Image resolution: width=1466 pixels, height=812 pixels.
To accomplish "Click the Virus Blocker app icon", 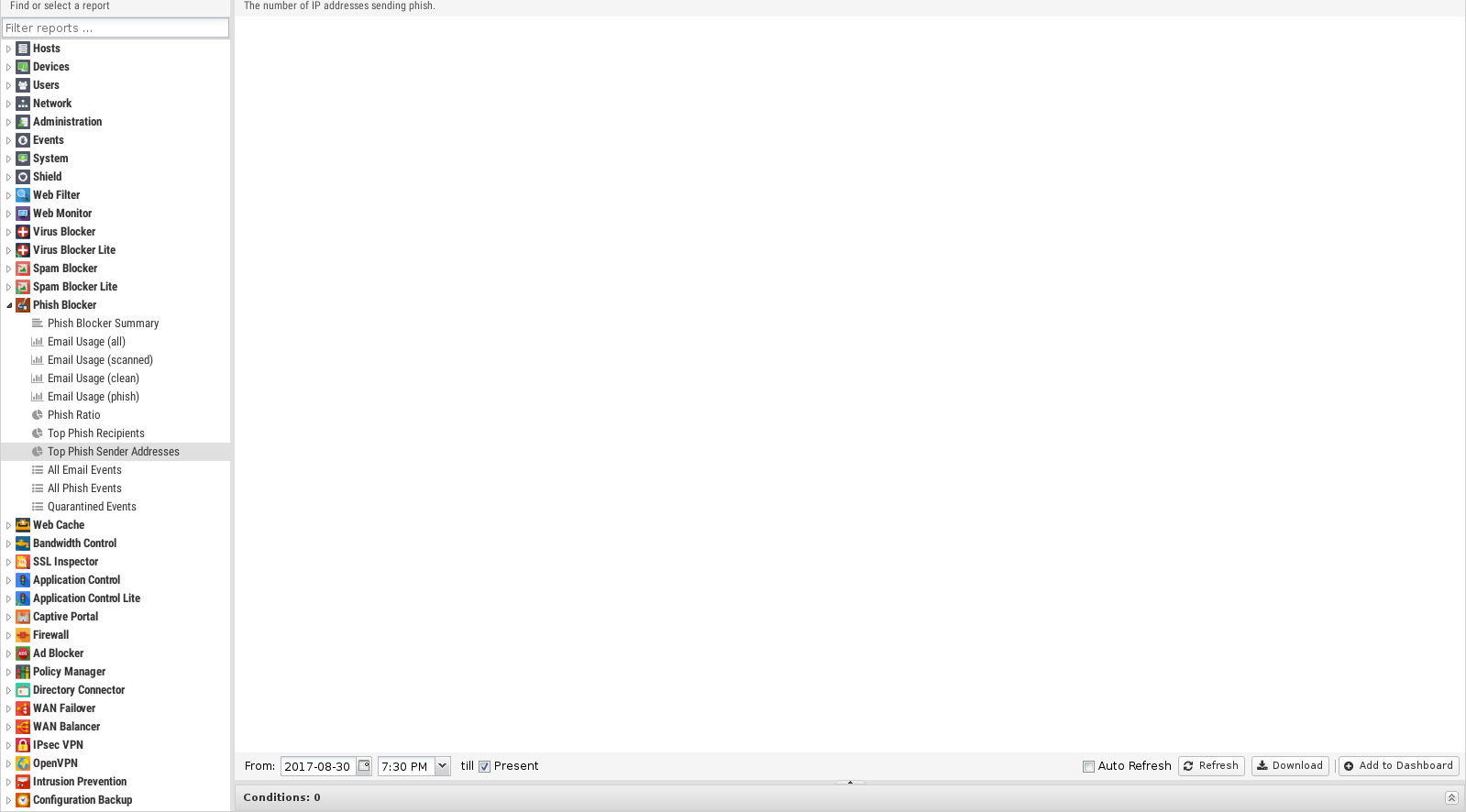I will point(23,232).
